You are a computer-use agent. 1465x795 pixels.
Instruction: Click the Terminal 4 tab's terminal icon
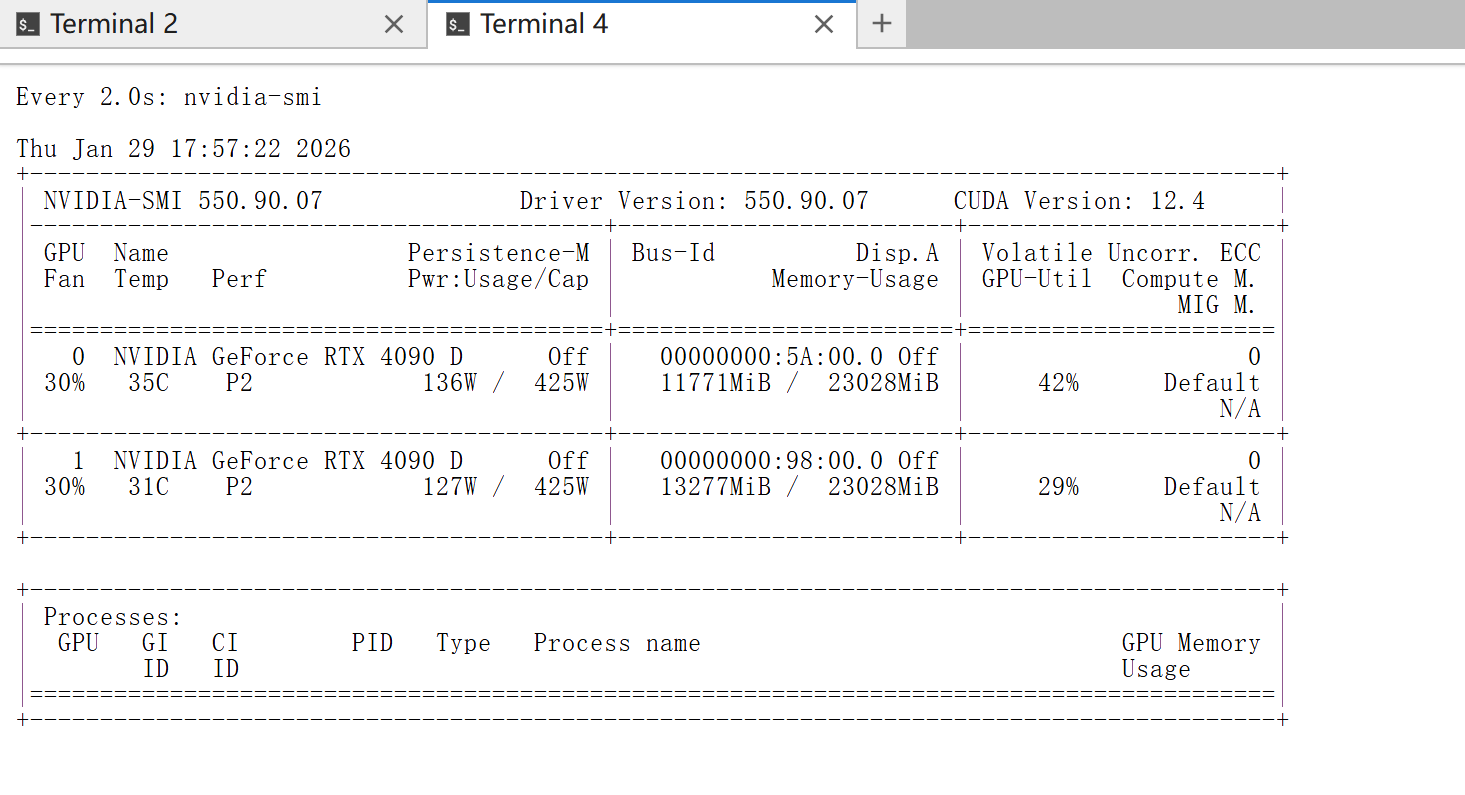(x=457, y=24)
